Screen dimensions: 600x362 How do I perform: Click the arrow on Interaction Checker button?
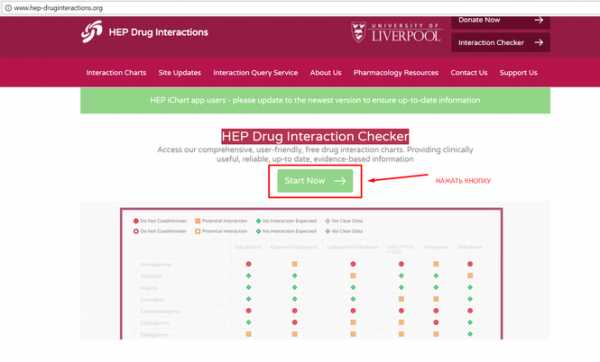tap(539, 42)
